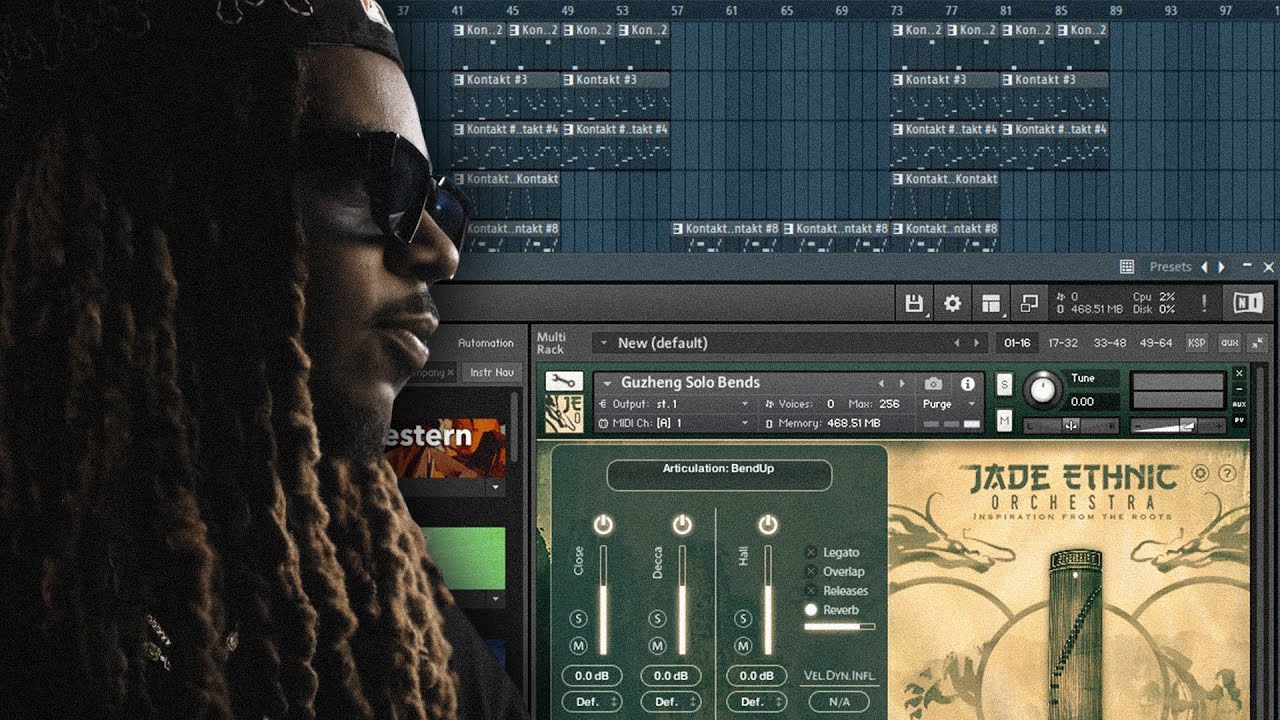Open the Kontakt save/files menu (floppy icon)

click(x=914, y=303)
